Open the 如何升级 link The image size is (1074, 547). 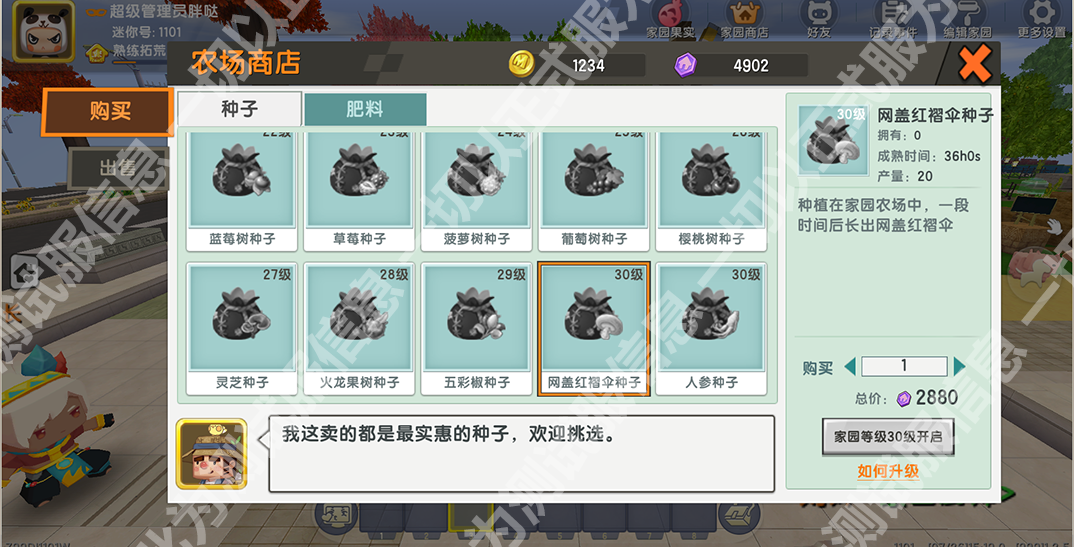[888, 471]
